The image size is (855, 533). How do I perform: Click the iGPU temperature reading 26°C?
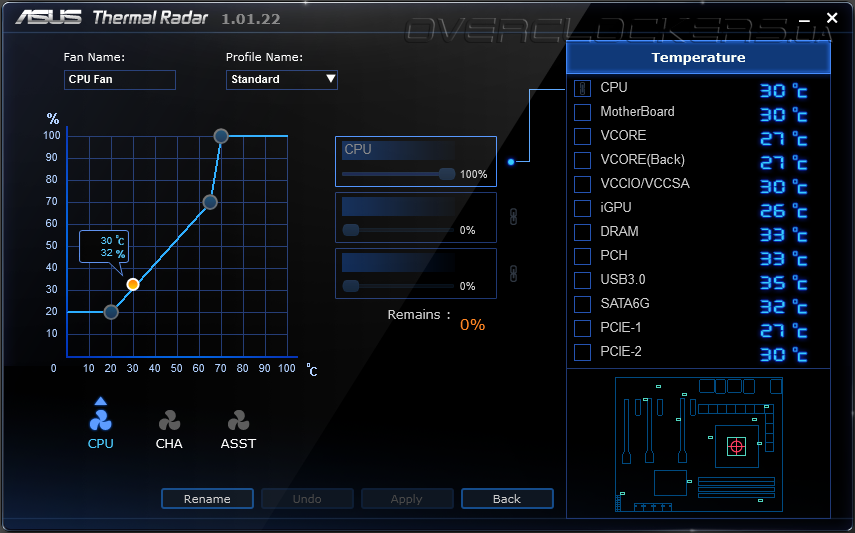coord(784,211)
